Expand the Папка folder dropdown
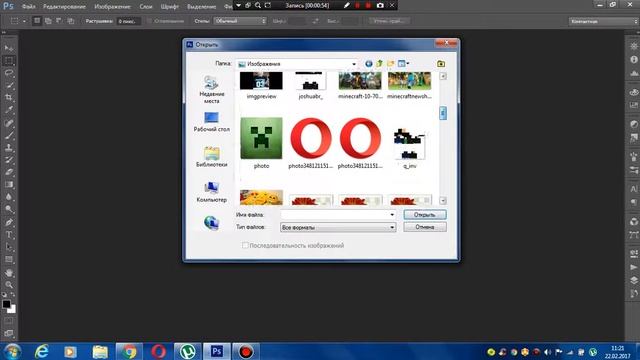The height and width of the screenshot is (360, 640). [x=354, y=64]
